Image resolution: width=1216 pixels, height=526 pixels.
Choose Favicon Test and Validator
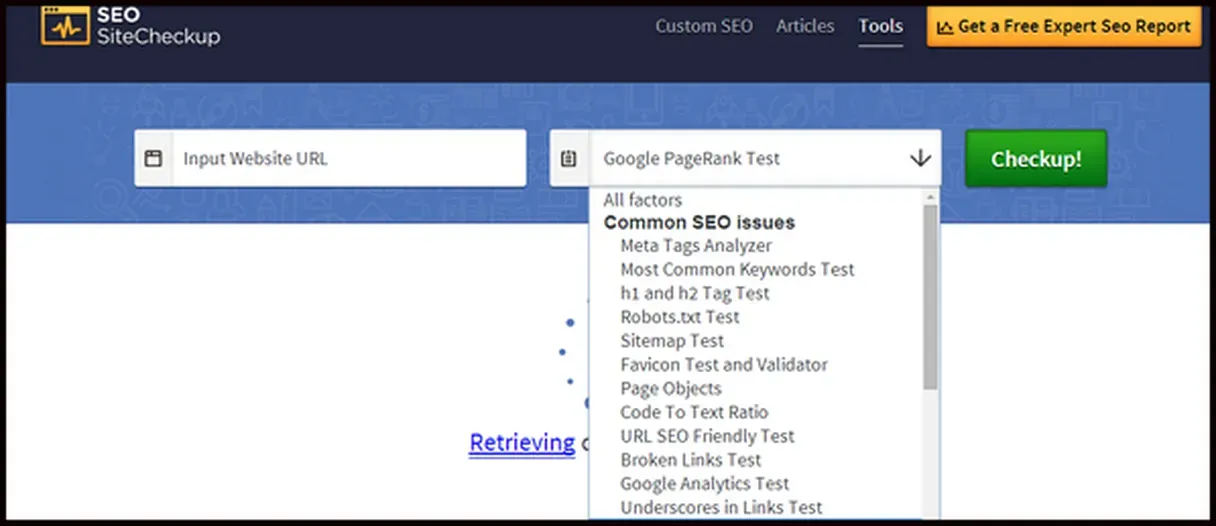[723, 365]
